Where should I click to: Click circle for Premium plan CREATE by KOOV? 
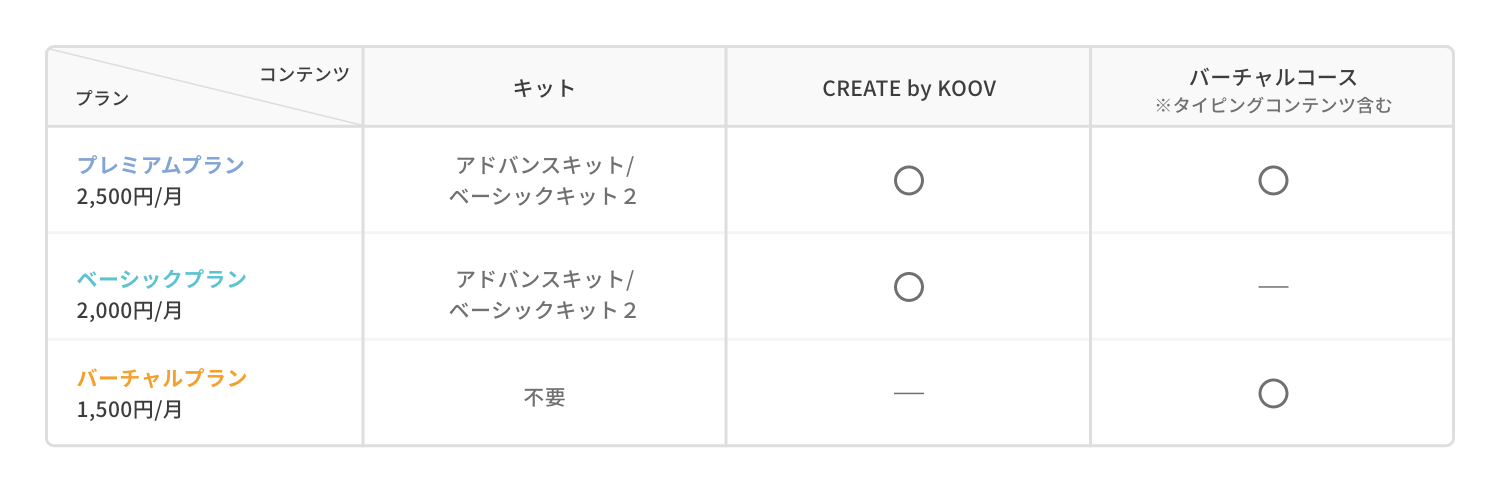(908, 181)
